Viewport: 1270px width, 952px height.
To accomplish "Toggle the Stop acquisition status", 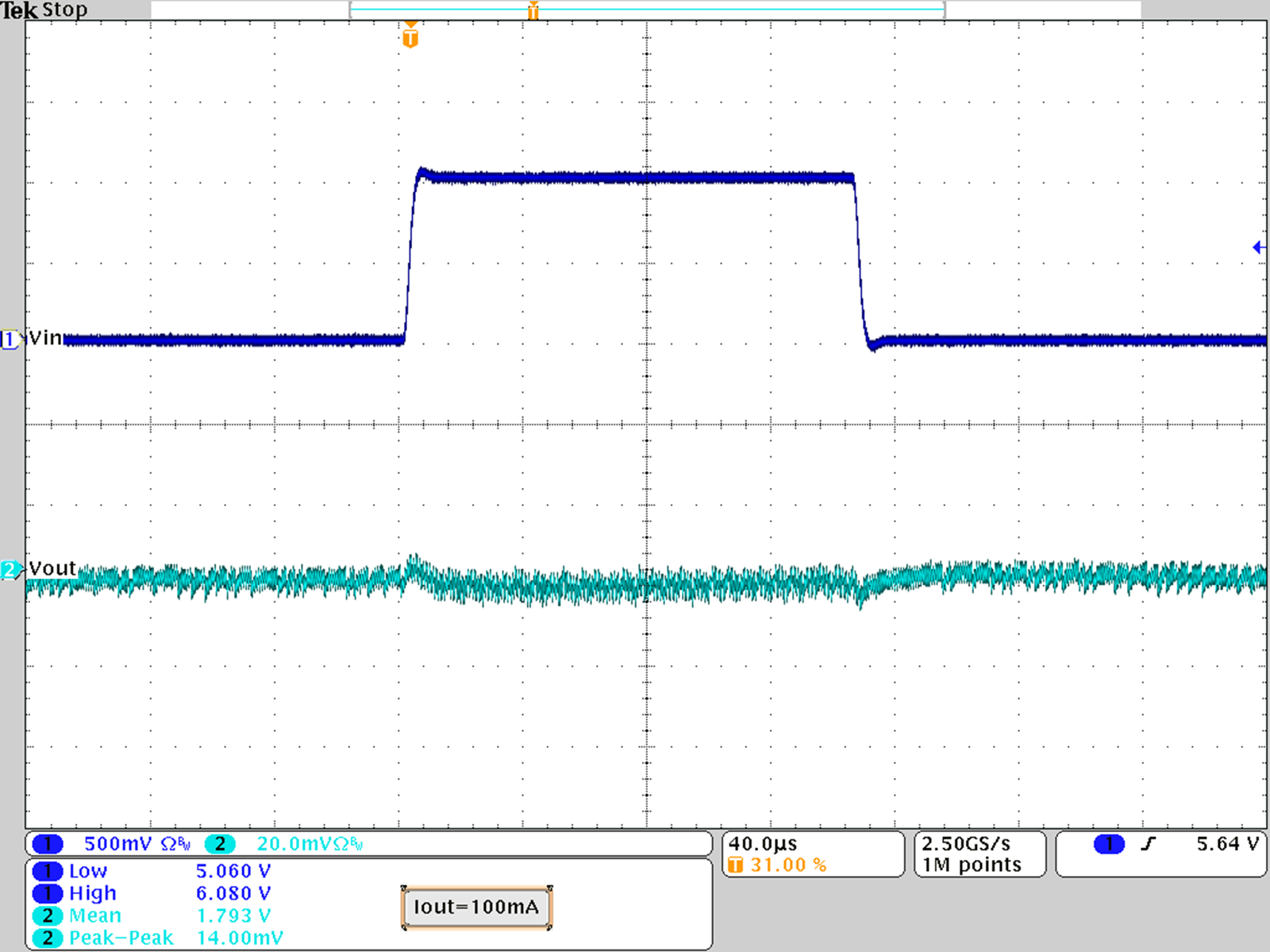I will tap(67, 10).
